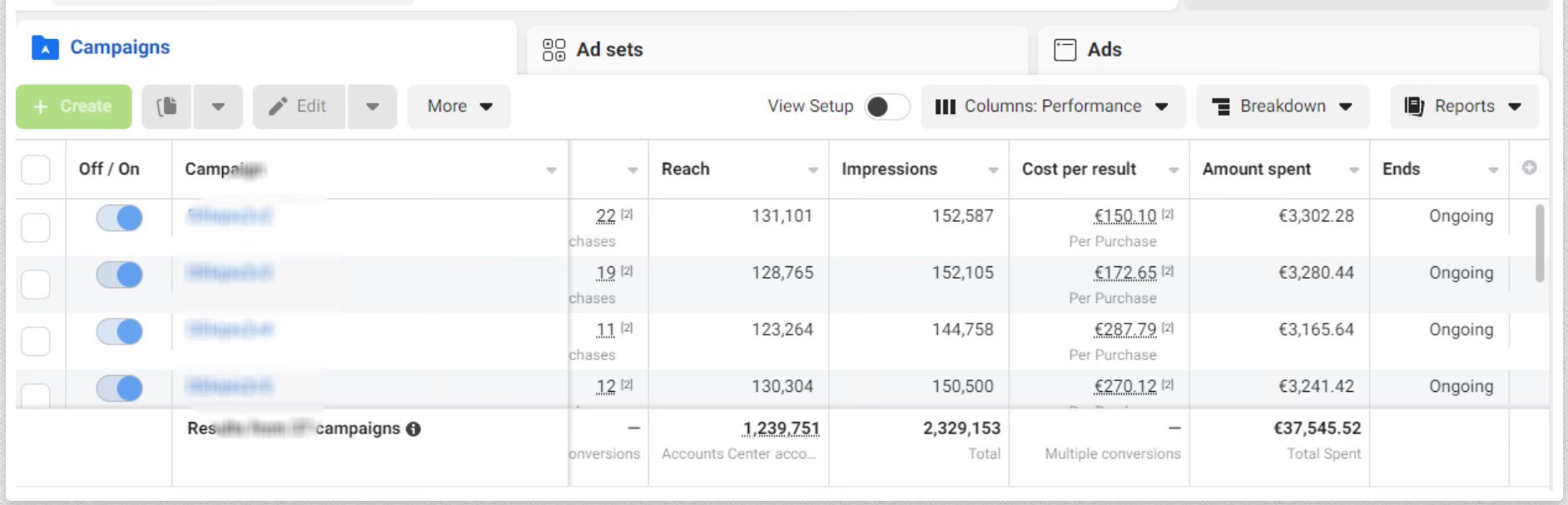The width and height of the screenshot is (1568, 505).
Task: Click the add column plus icon
Action: click(1529, 167)
